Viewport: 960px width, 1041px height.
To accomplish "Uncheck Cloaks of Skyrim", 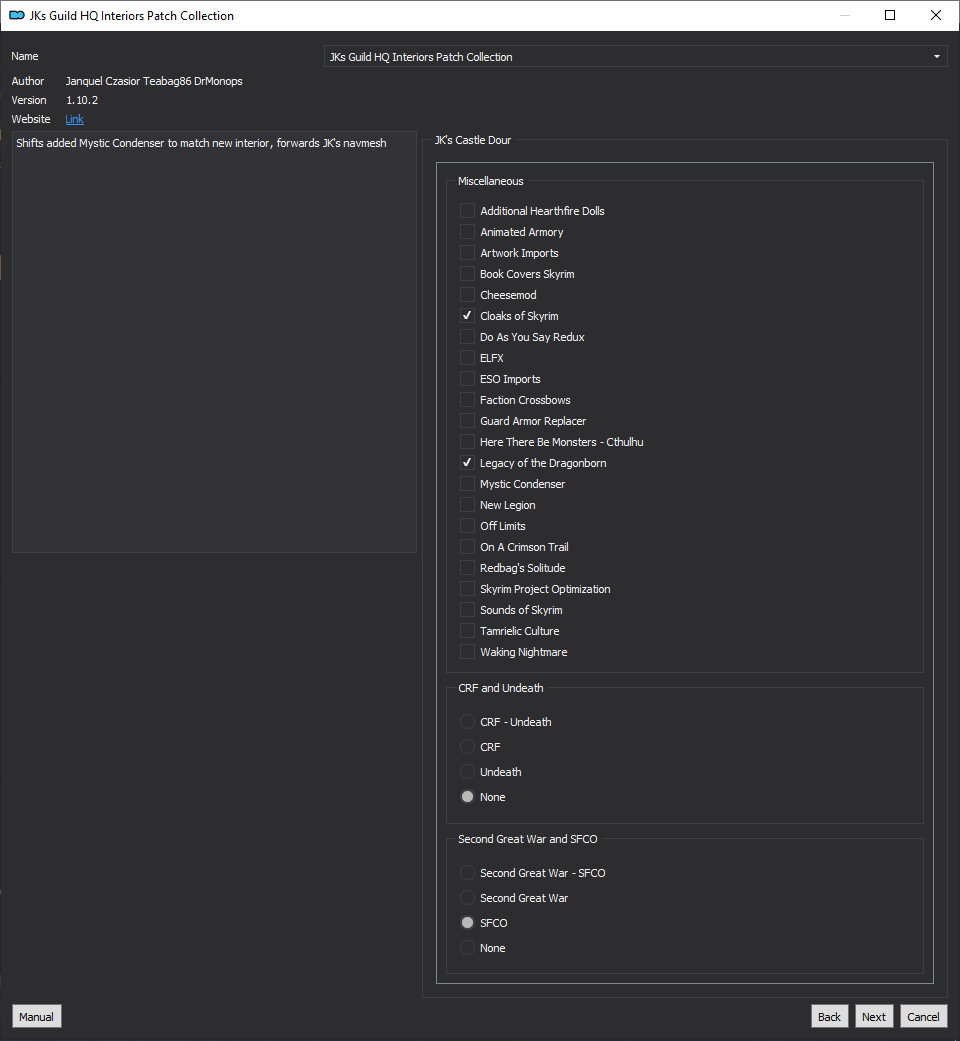I will (x=467, y=315).
